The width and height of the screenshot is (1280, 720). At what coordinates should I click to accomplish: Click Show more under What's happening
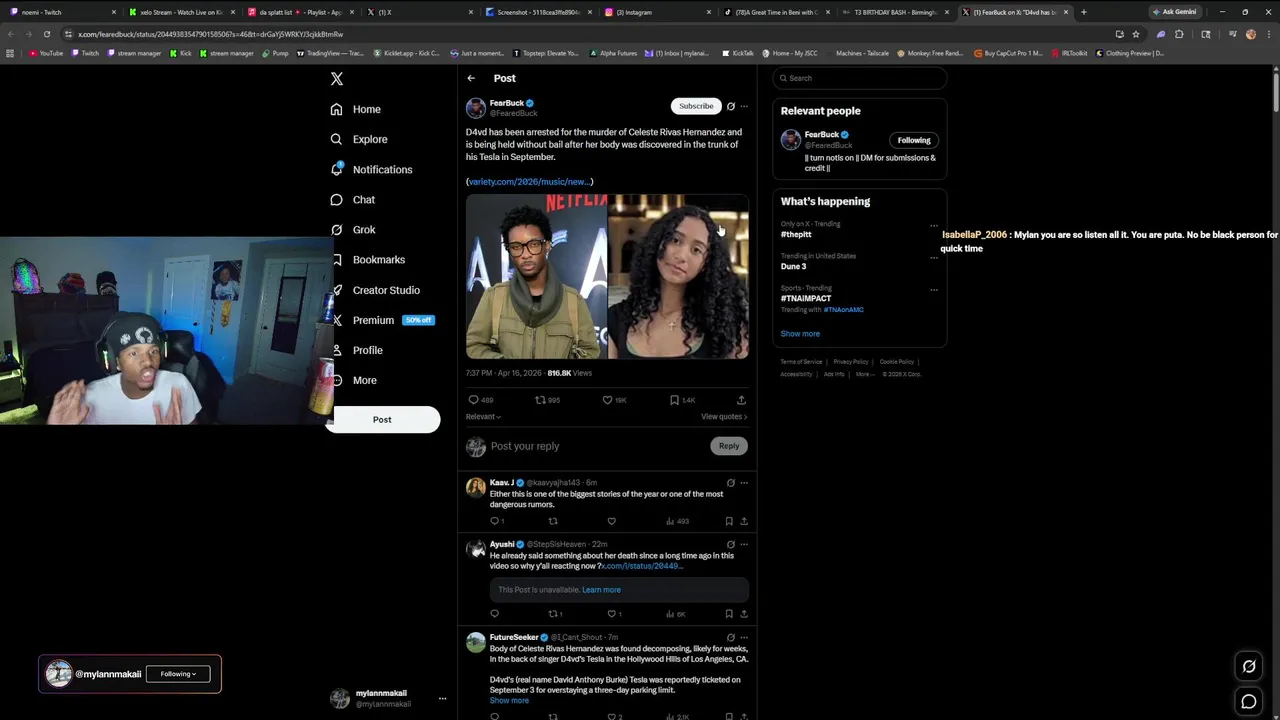click(800, 334)
